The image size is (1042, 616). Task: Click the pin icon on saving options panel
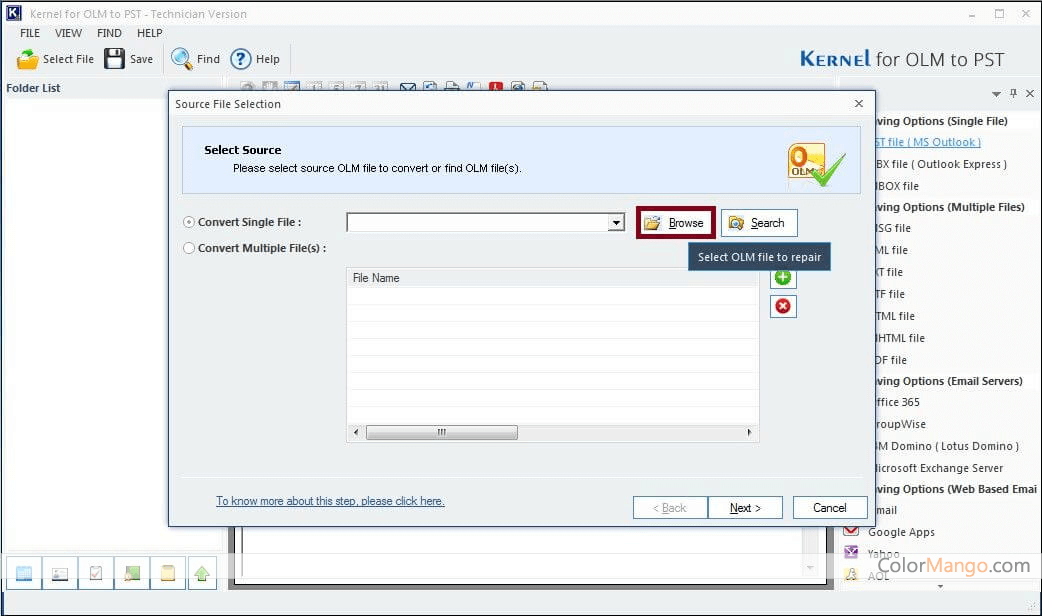point(1013,94)
